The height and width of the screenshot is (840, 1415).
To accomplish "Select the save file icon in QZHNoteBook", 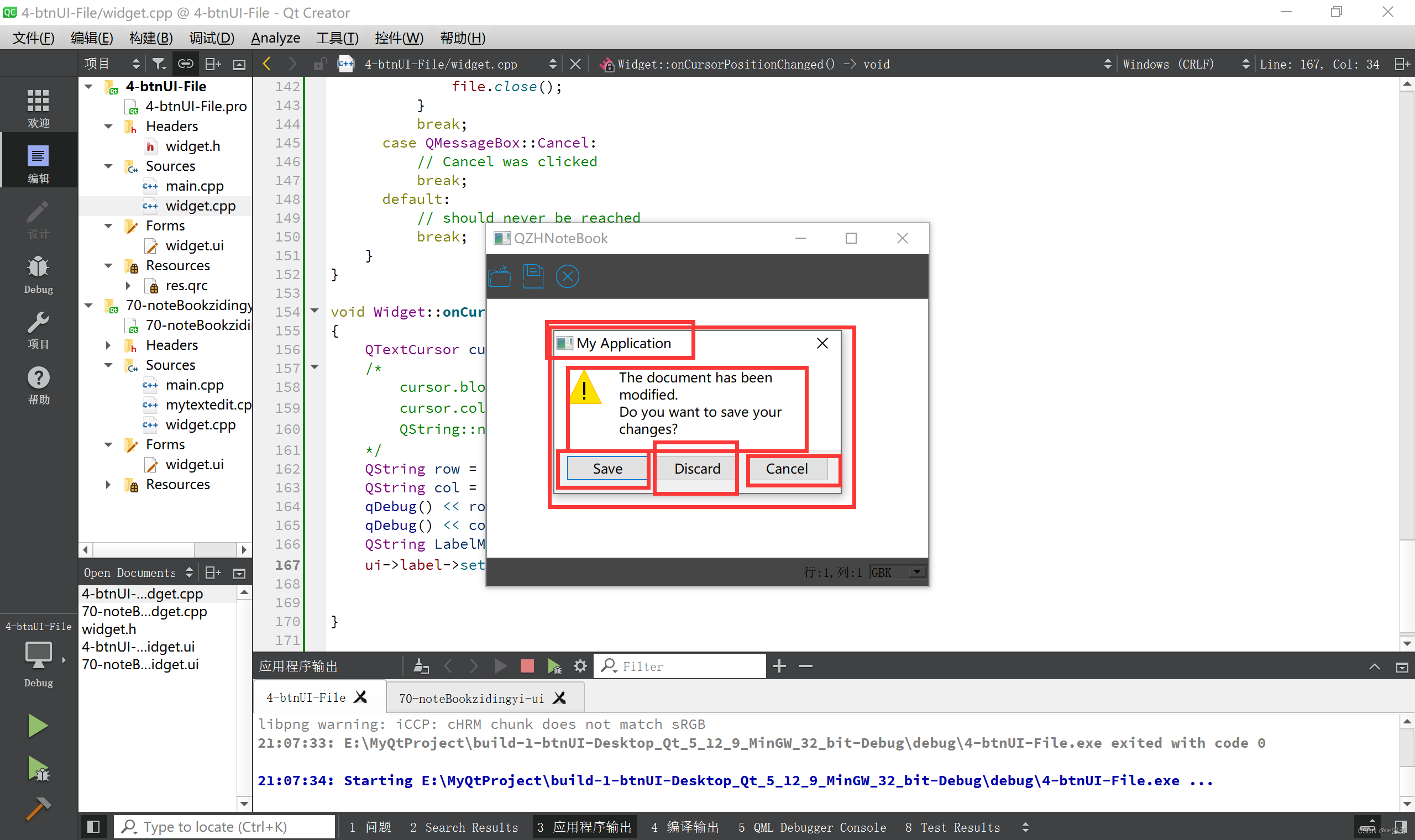I will [533, 275].
